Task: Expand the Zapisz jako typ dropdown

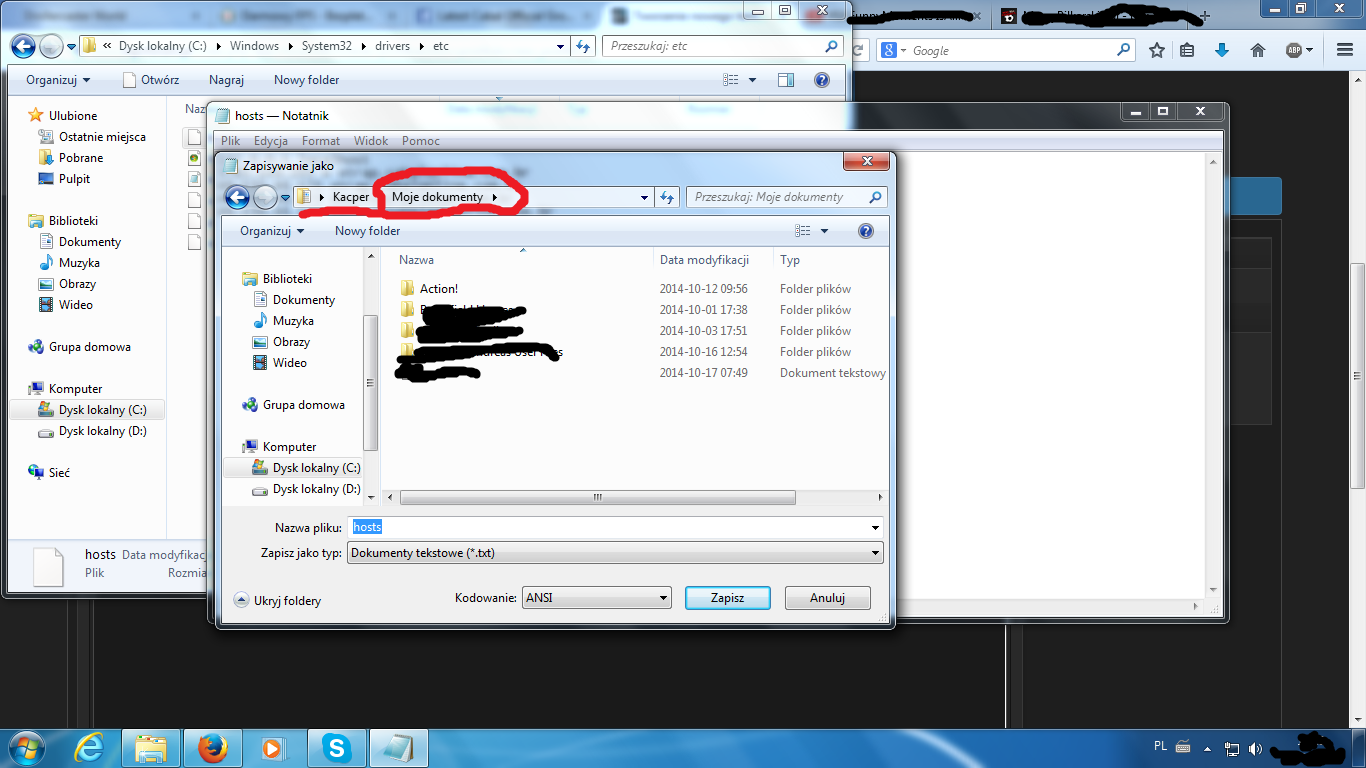Action: point(875,553)
